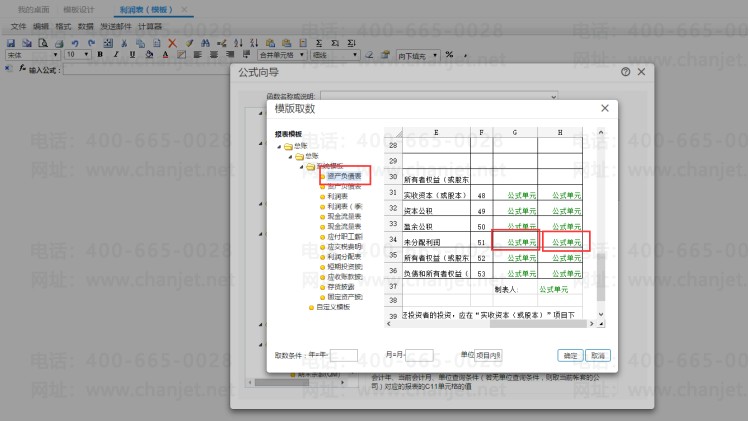This screenshot has height=421, width=749.
Task: Open the 宋体 font dropdown
Action: pyautogui.click(x=32, y=55)
